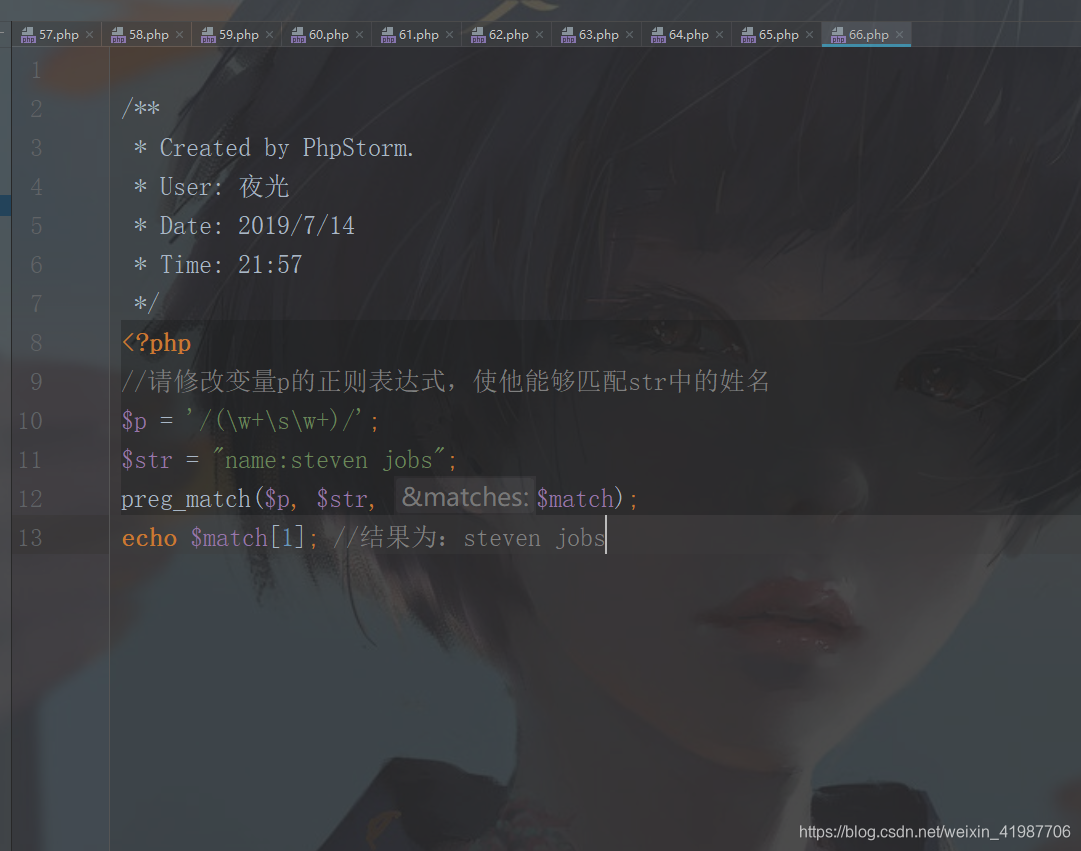This screenshot has height=851, width=1081.
Task: Click the preg_match function name
Action: 186,499
